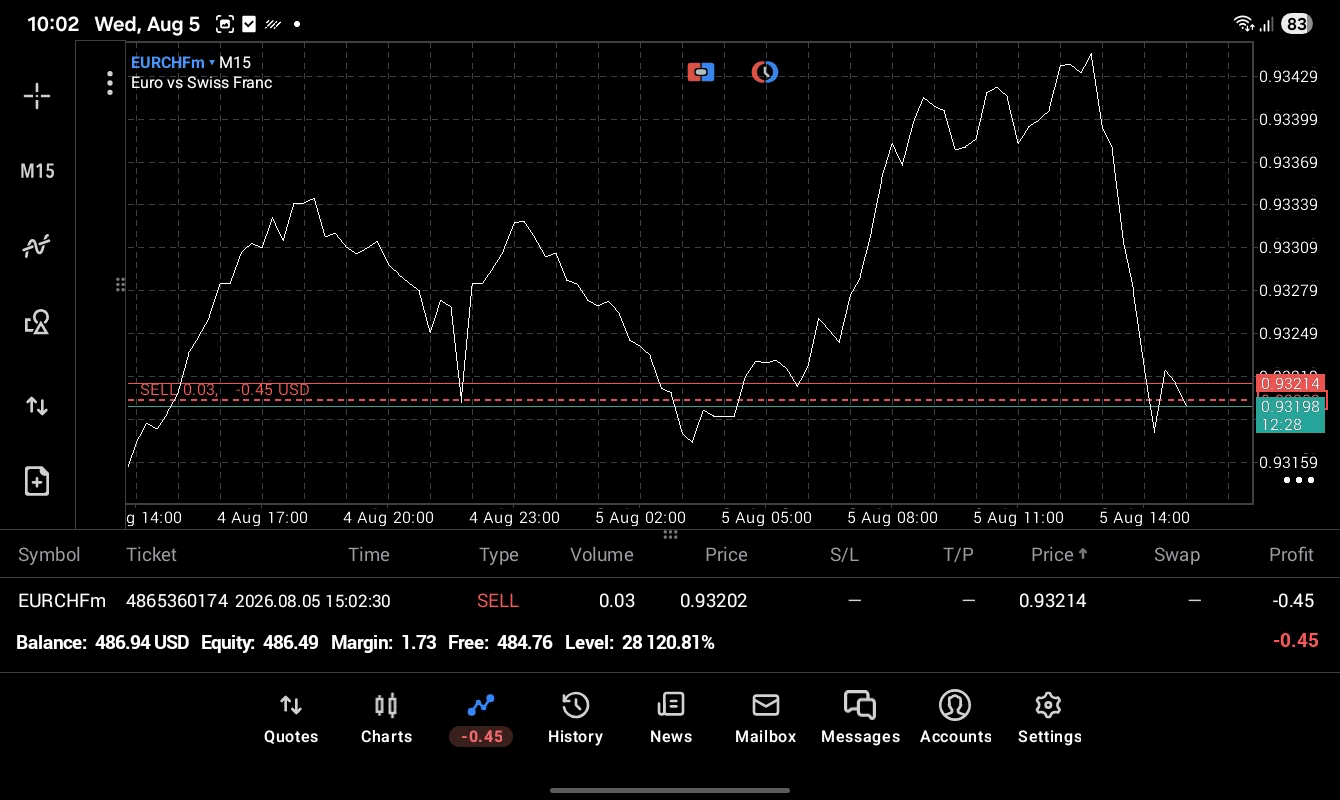Tap the Euro vs Swiss Franc description
This screenshot has width=1340, height=800.
202,83
